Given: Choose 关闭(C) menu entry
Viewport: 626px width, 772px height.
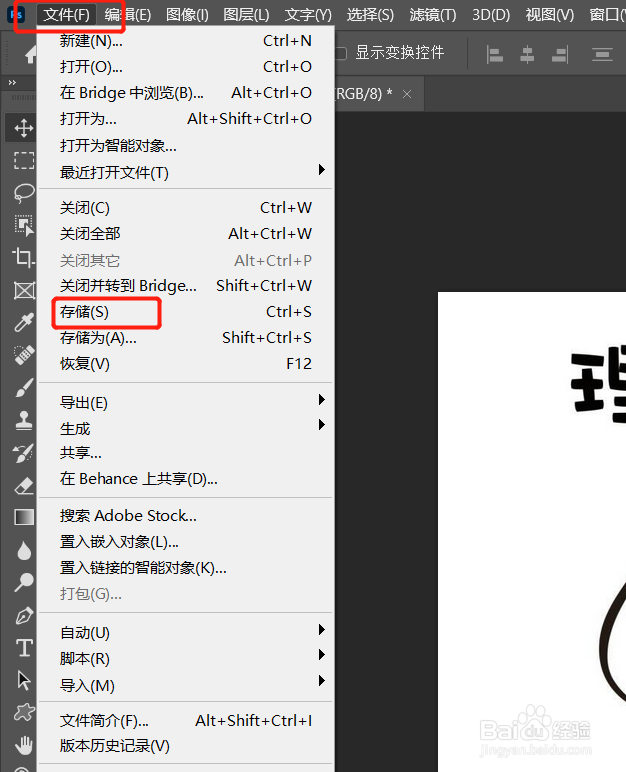Looking at the screenshot, I should (x=186, y=208).
